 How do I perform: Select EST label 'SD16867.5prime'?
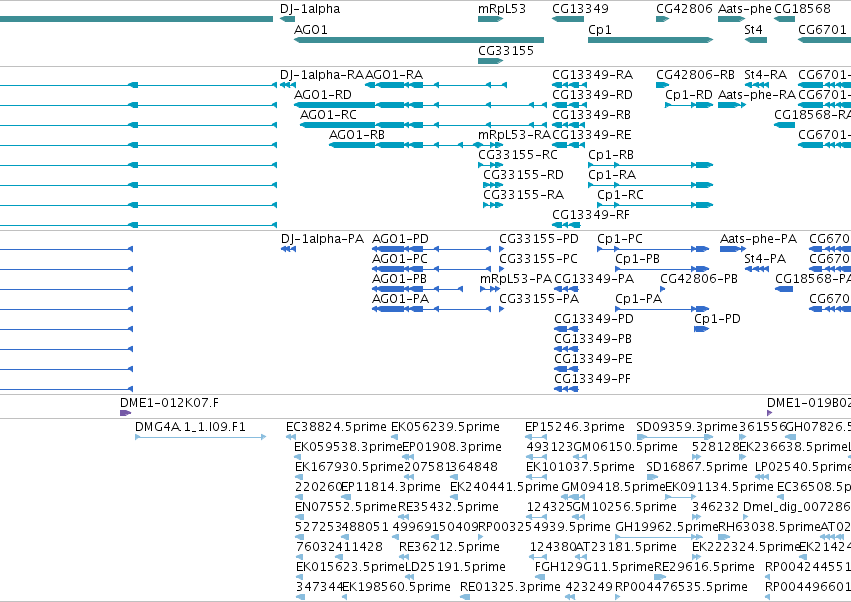pos(697,467)
